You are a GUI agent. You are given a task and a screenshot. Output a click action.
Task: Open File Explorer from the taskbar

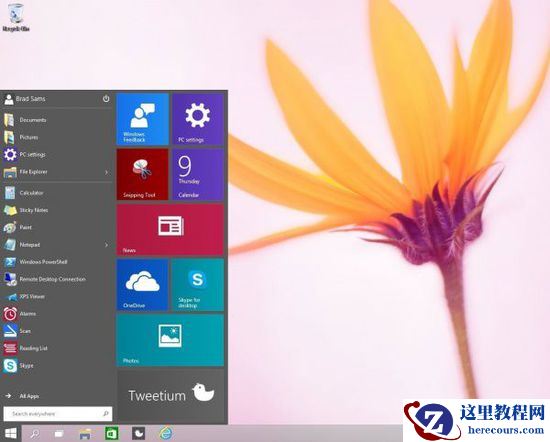[85, 434]
